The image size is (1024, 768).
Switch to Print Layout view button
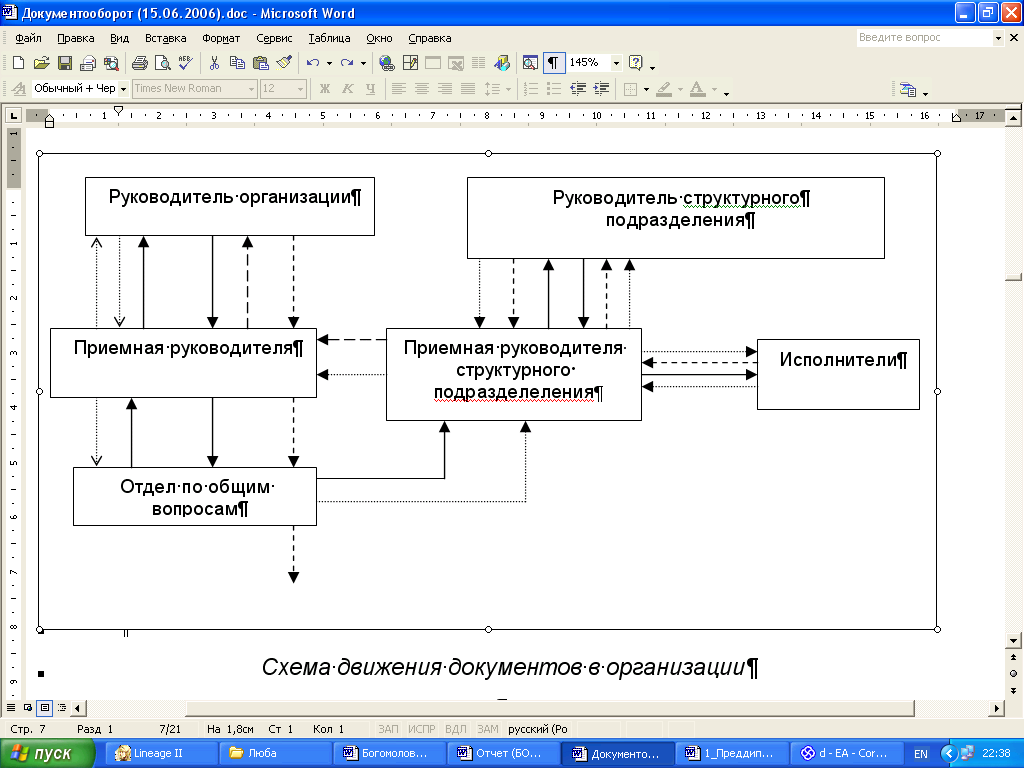click(44, 707)
